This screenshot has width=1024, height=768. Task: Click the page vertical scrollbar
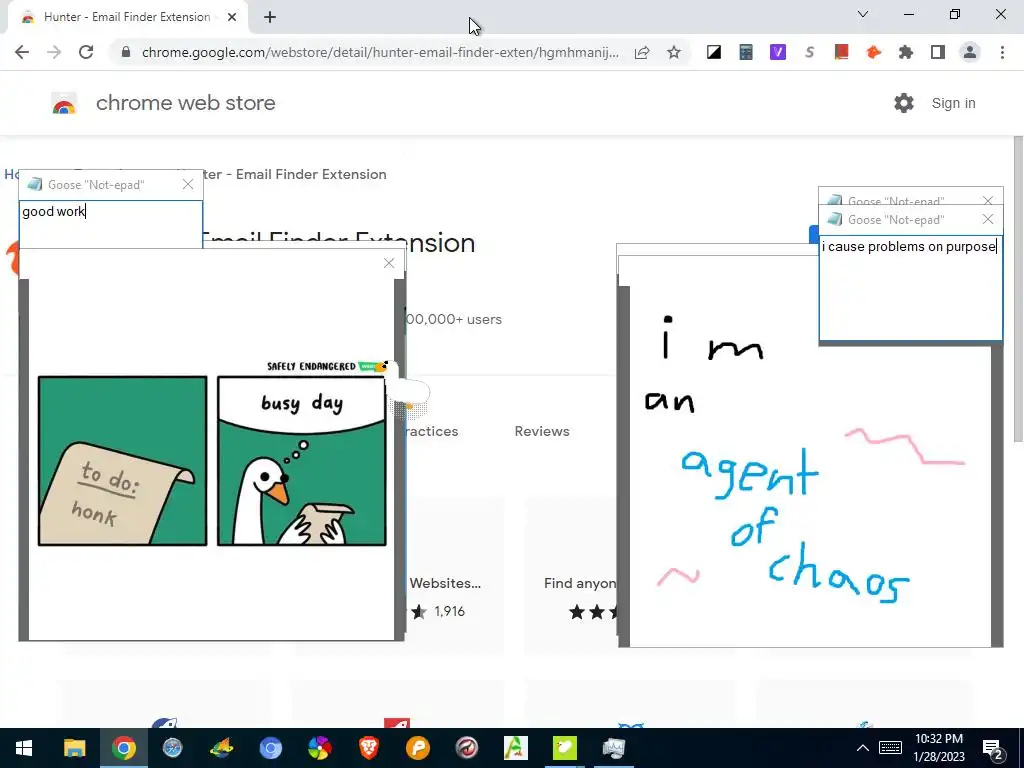[1017, 289]
